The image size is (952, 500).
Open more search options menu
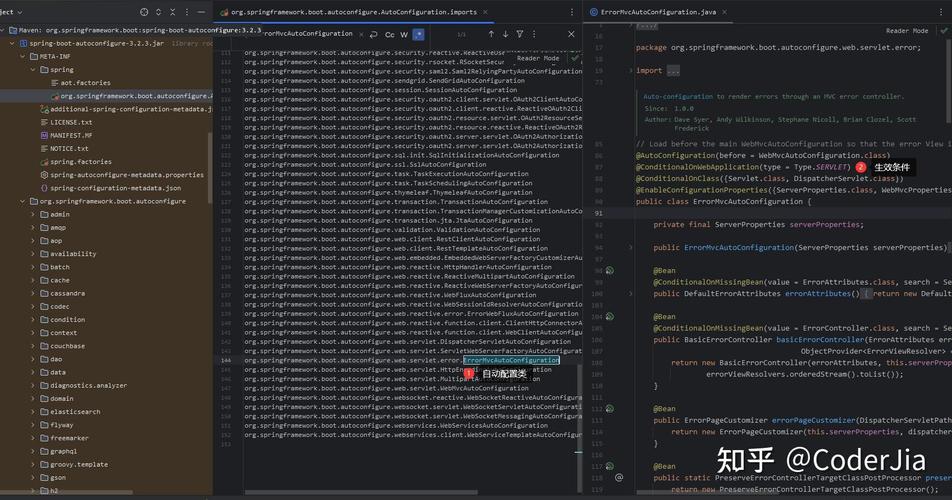[534, 35]
